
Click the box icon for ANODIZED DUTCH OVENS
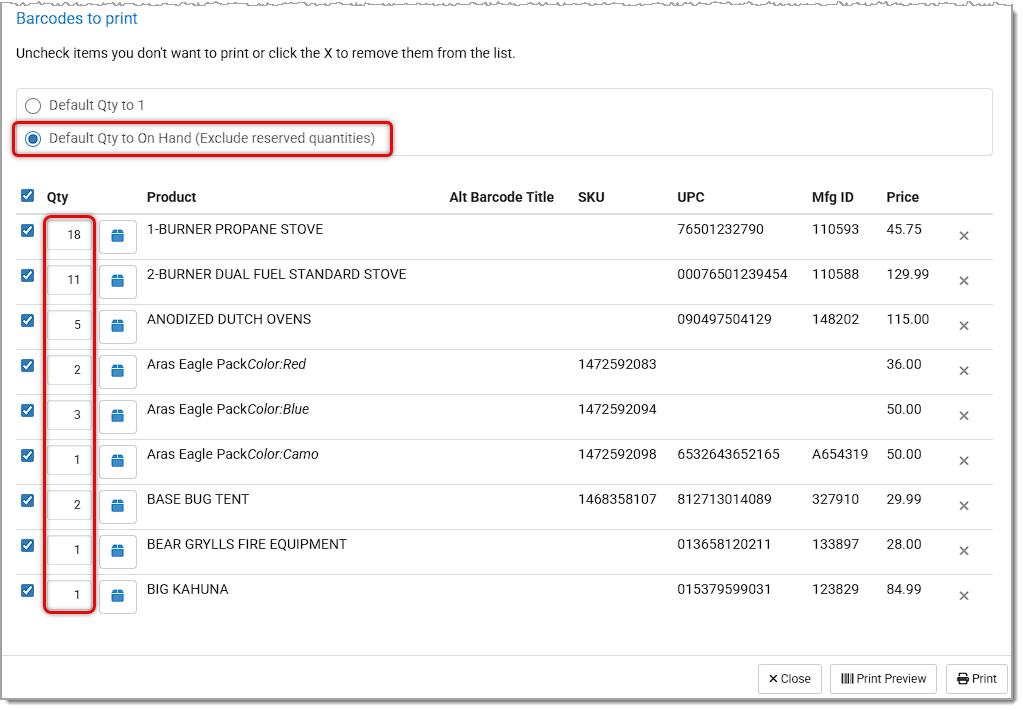117,326
